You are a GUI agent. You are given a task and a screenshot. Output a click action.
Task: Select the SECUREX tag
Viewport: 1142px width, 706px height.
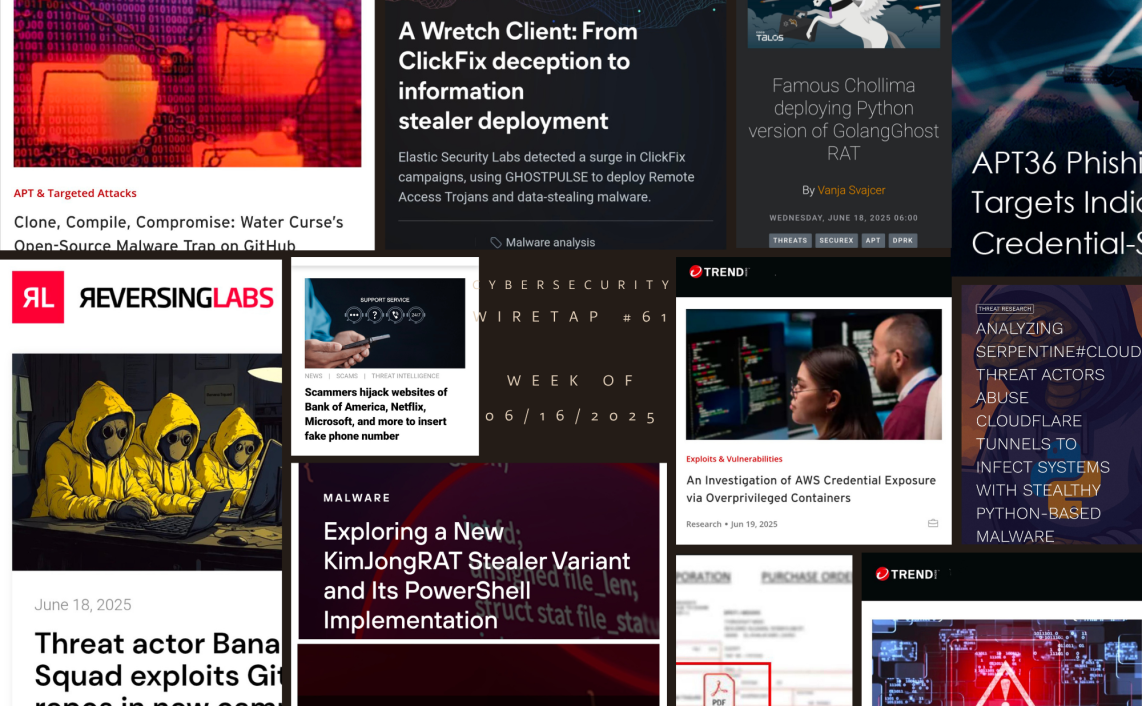click(x=836, y=240)
